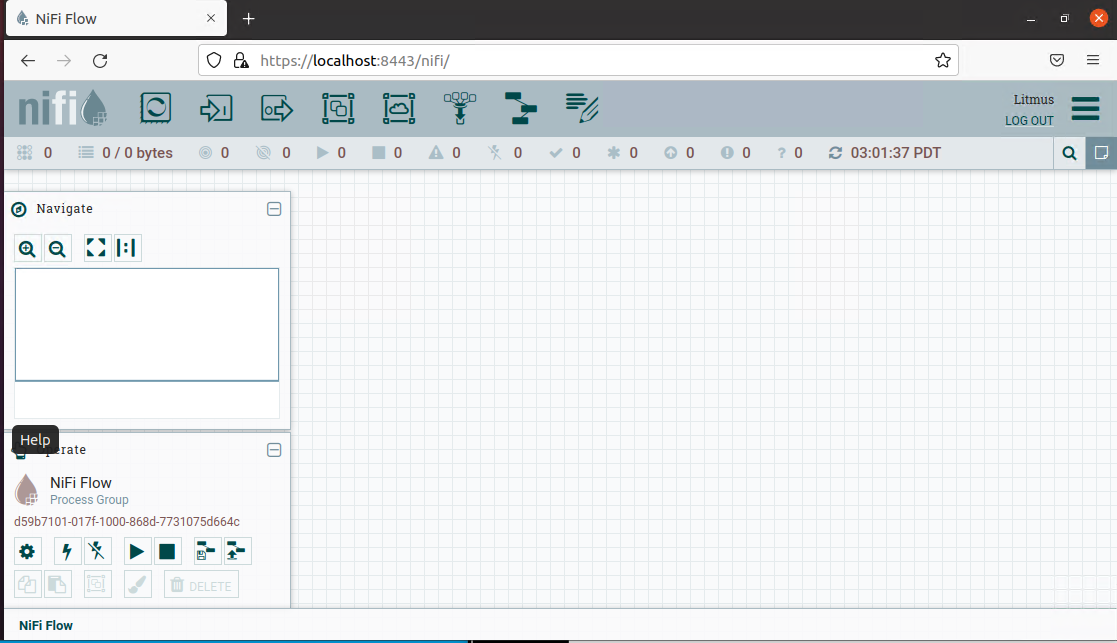1117x643 pixels.
Task: Click the refresh icon in status bar
Action: tap(835, 153)
